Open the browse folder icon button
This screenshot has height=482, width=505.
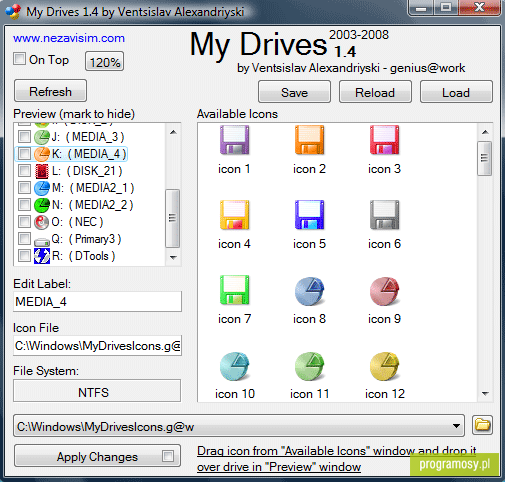click(x=482, y=425)
